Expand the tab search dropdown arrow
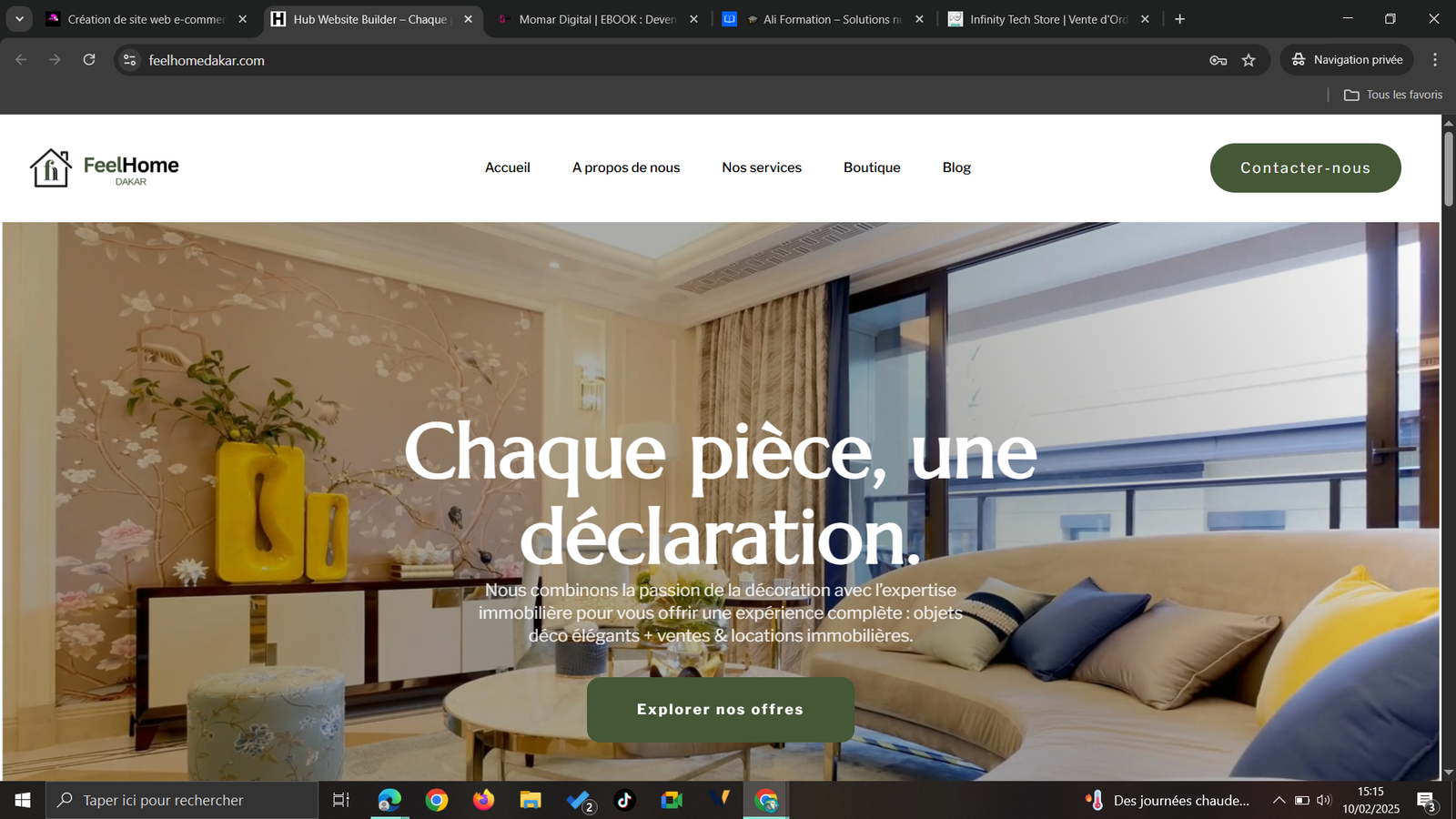 (x=19, y=19)
